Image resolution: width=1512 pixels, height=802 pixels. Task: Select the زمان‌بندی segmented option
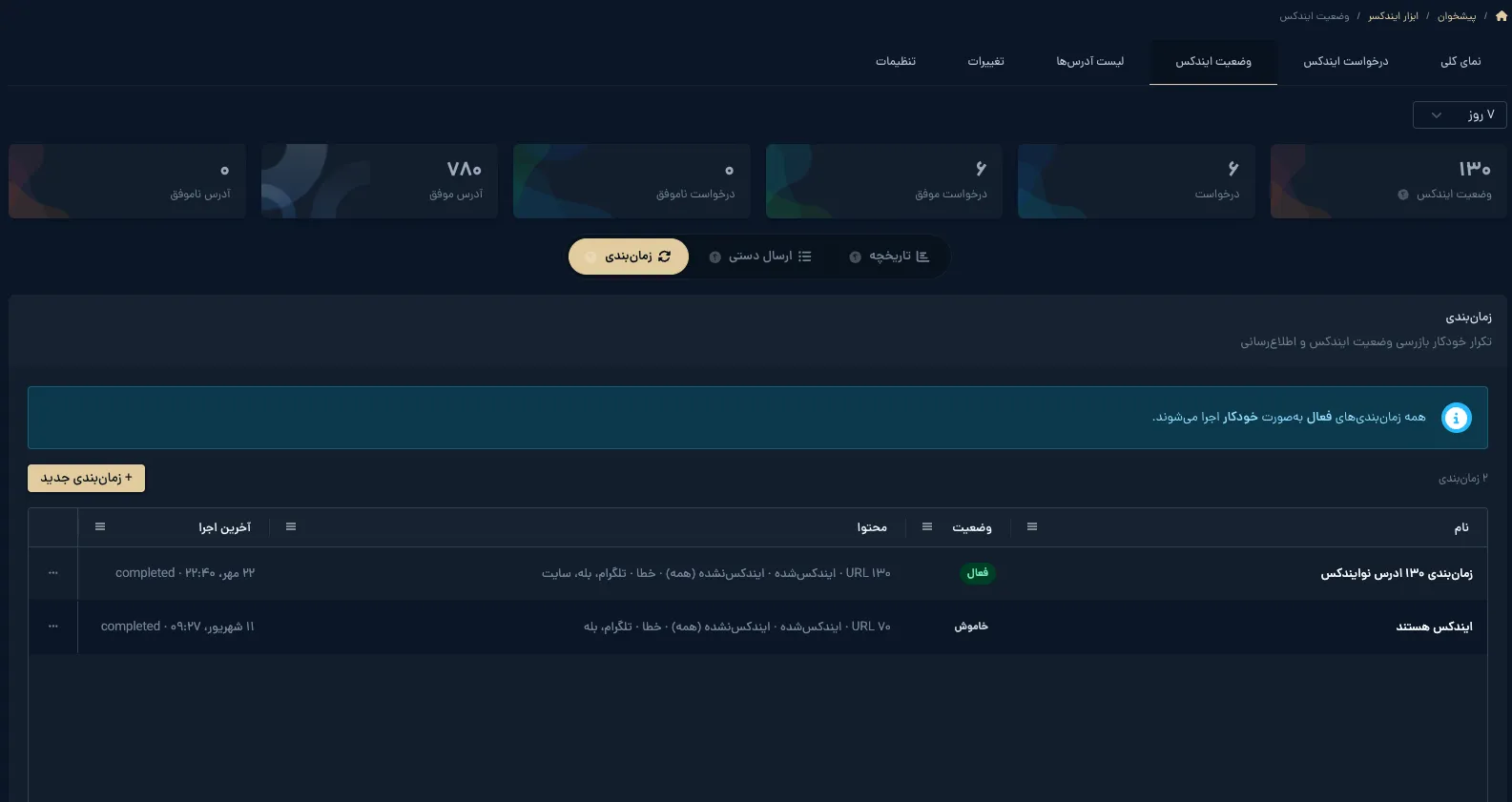click(x=629, y=257)
